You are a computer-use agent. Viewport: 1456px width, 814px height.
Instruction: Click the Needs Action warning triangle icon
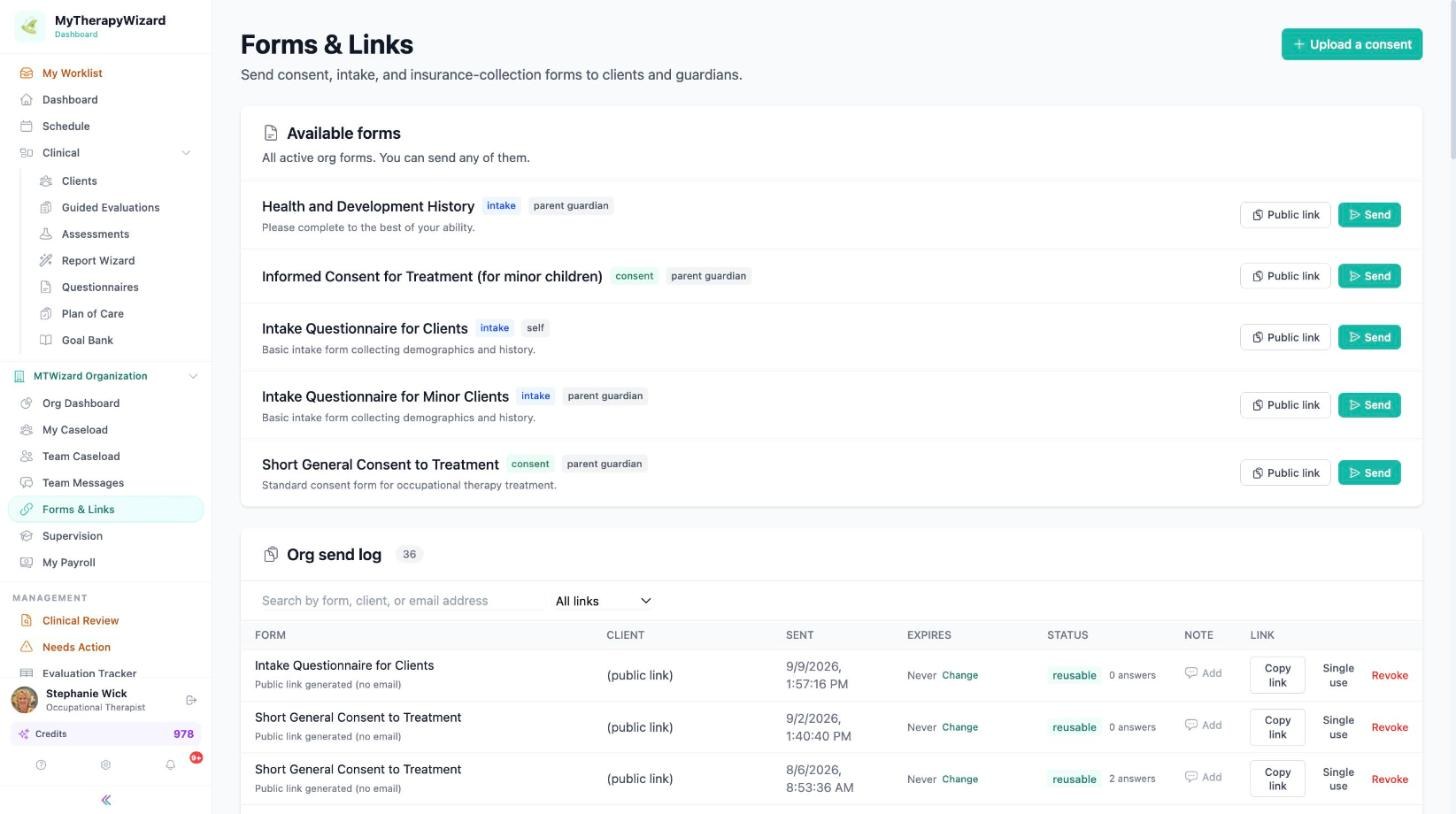coord(27,647)
